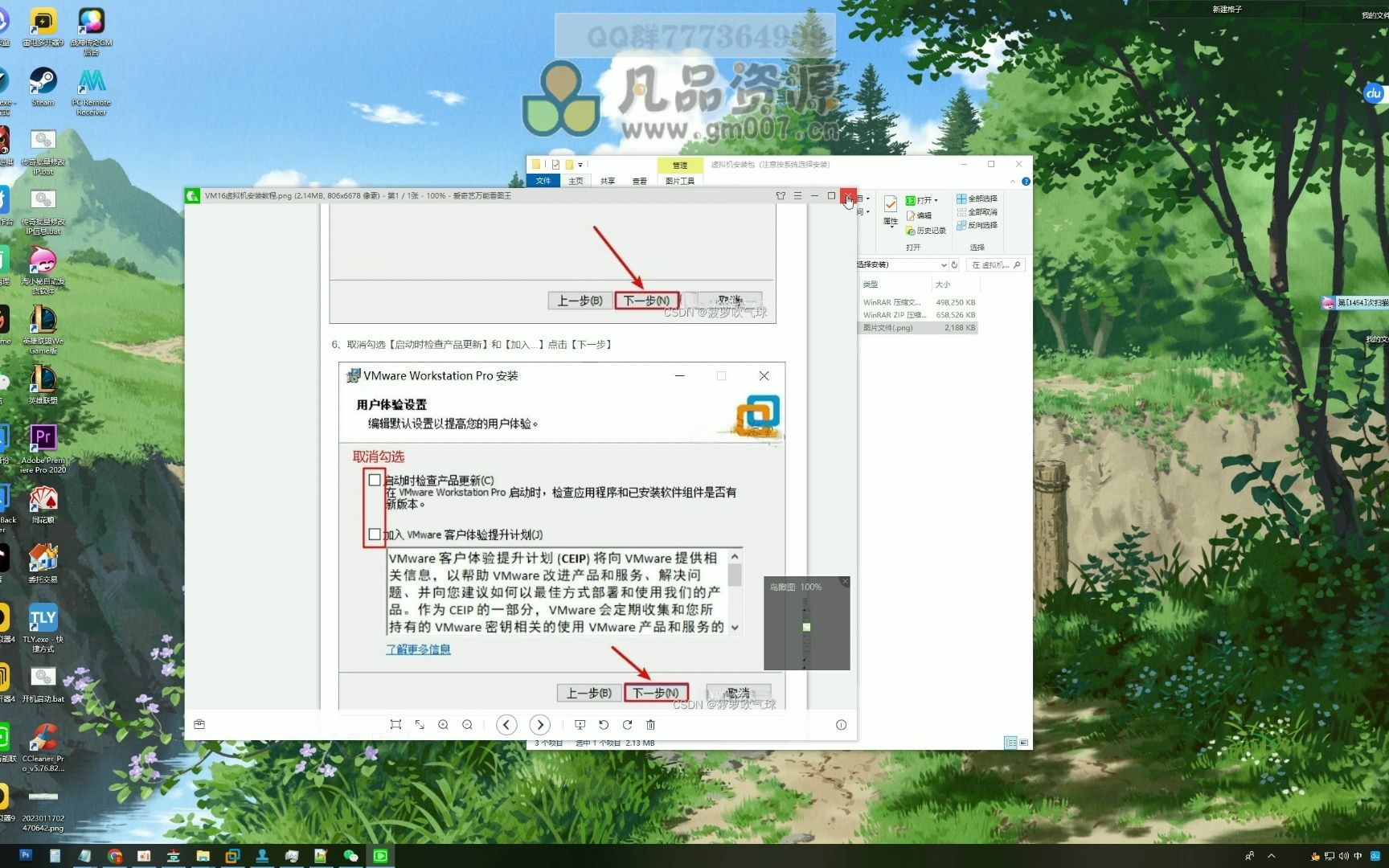Open Explorer help question mark icon
This screenshot has width=1389, height=868.
1026,182
